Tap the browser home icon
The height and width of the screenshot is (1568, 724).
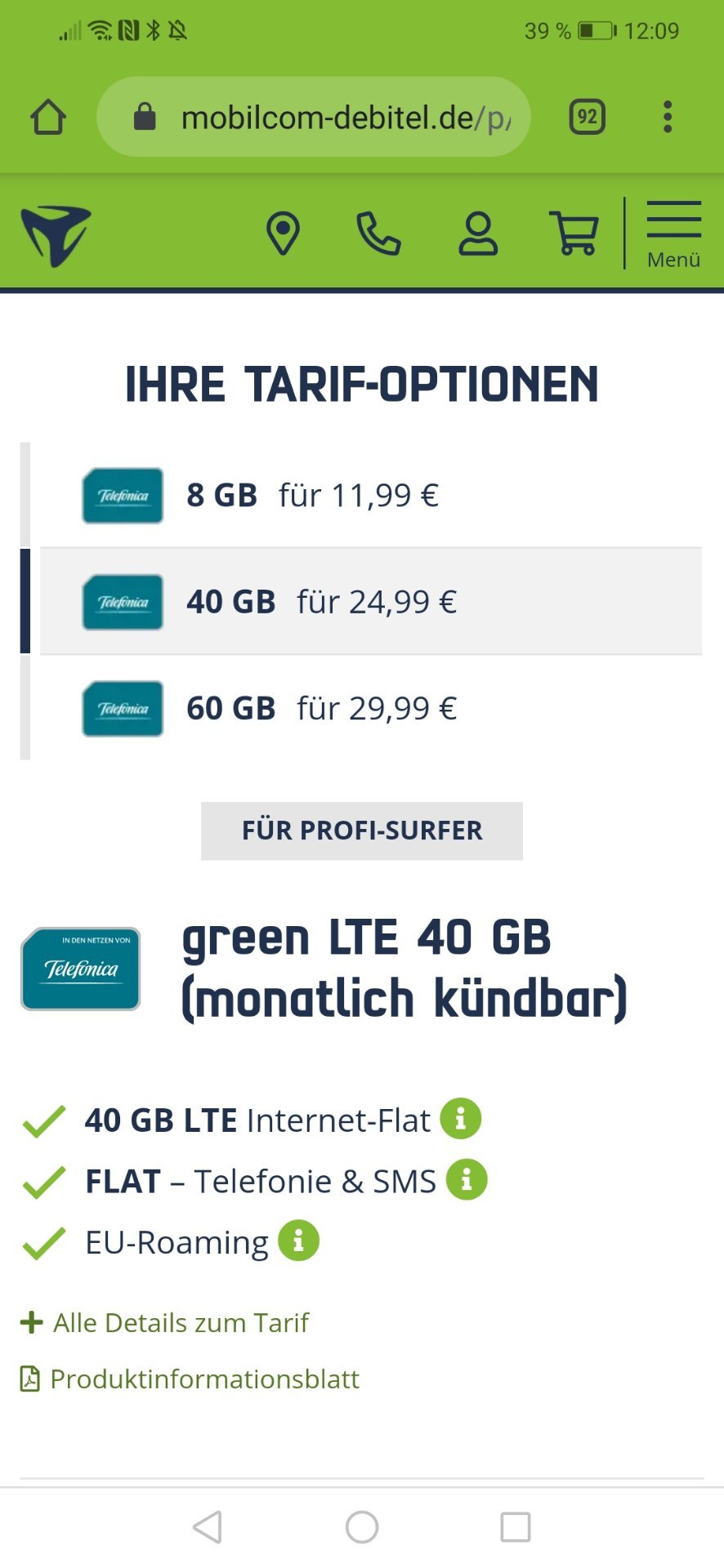(x=48, y=117)
